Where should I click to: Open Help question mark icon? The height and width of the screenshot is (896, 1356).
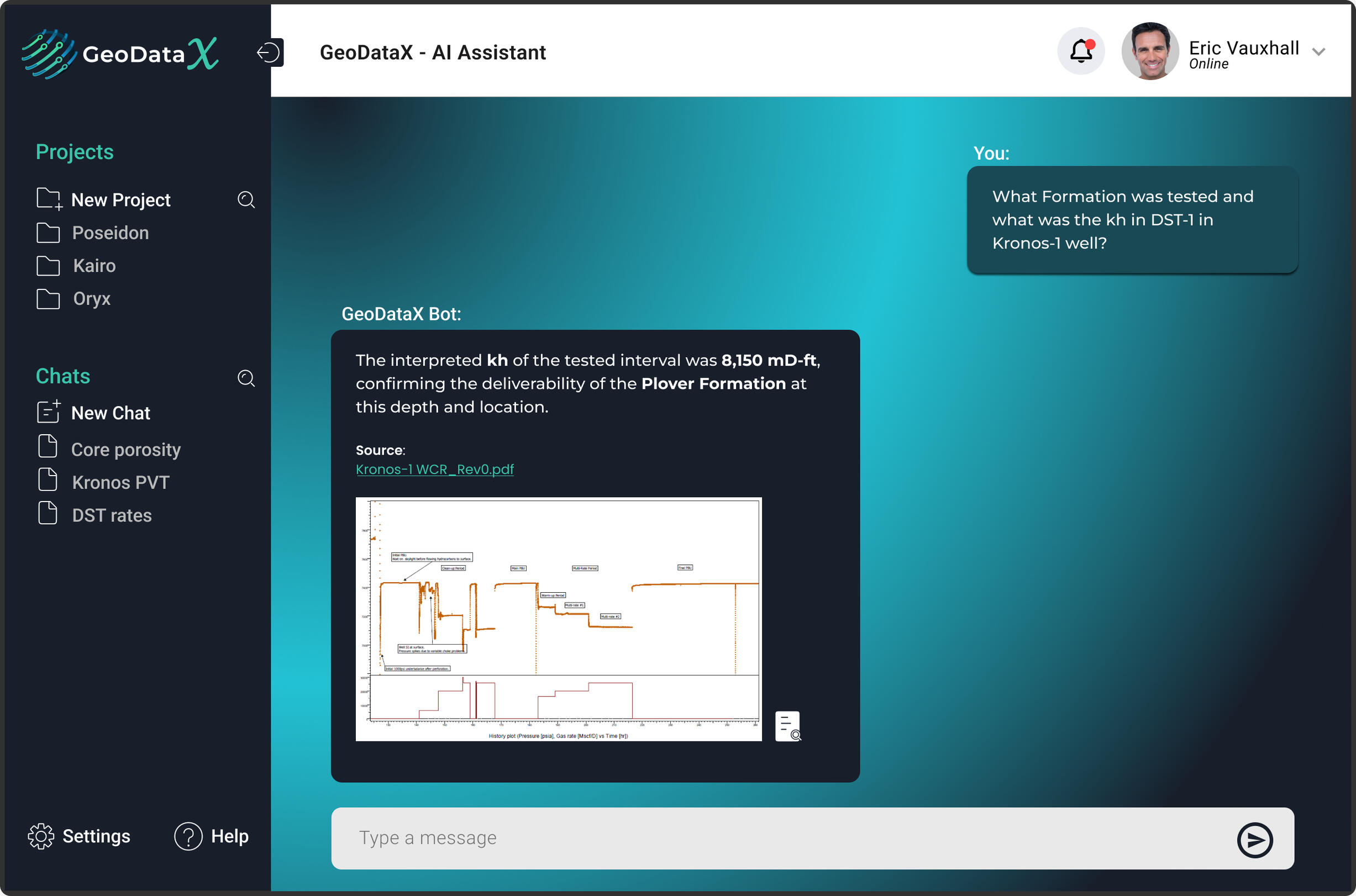pos(188,836)
